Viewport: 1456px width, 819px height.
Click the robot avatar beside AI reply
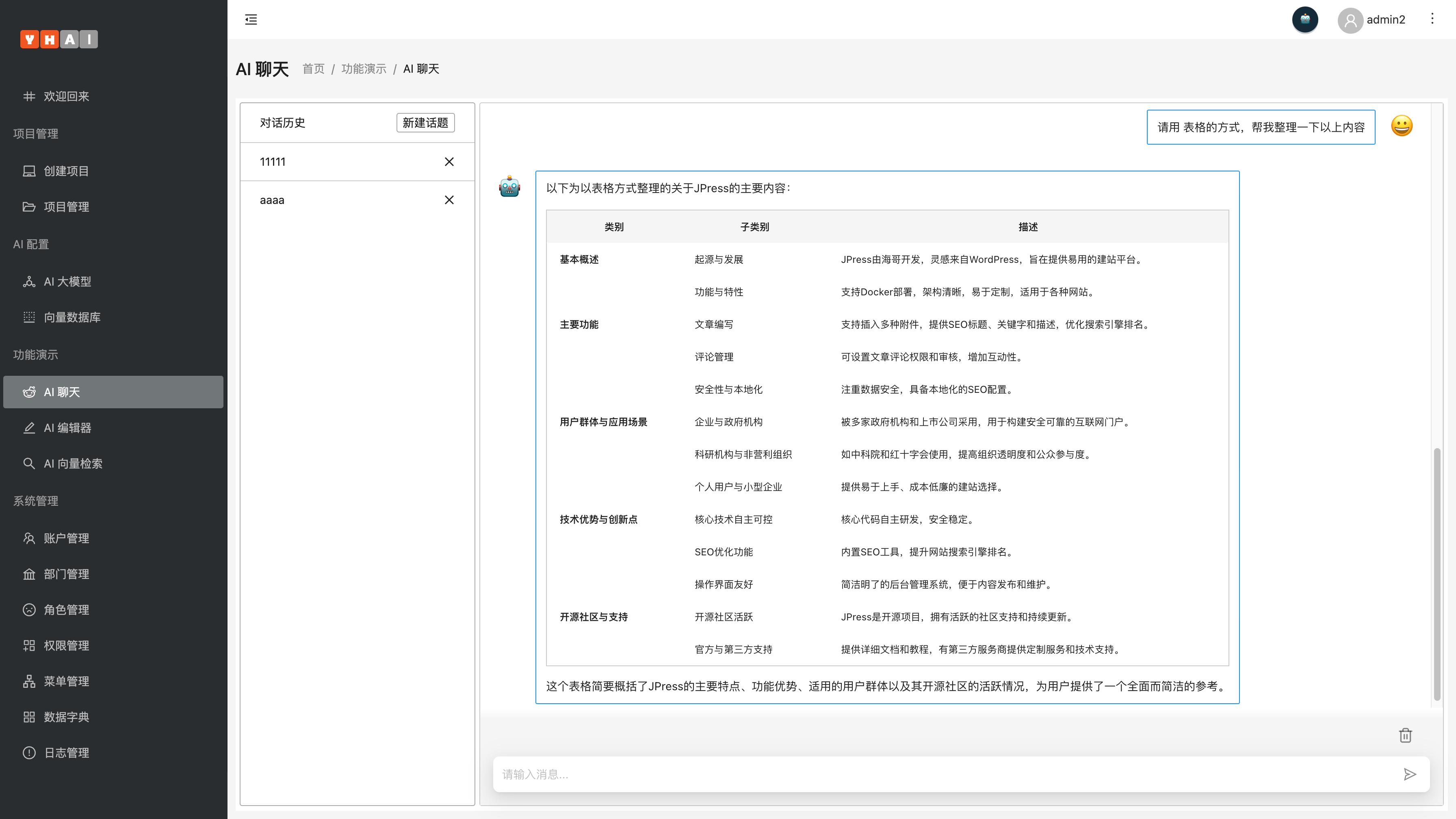click(x=509, y=186)
